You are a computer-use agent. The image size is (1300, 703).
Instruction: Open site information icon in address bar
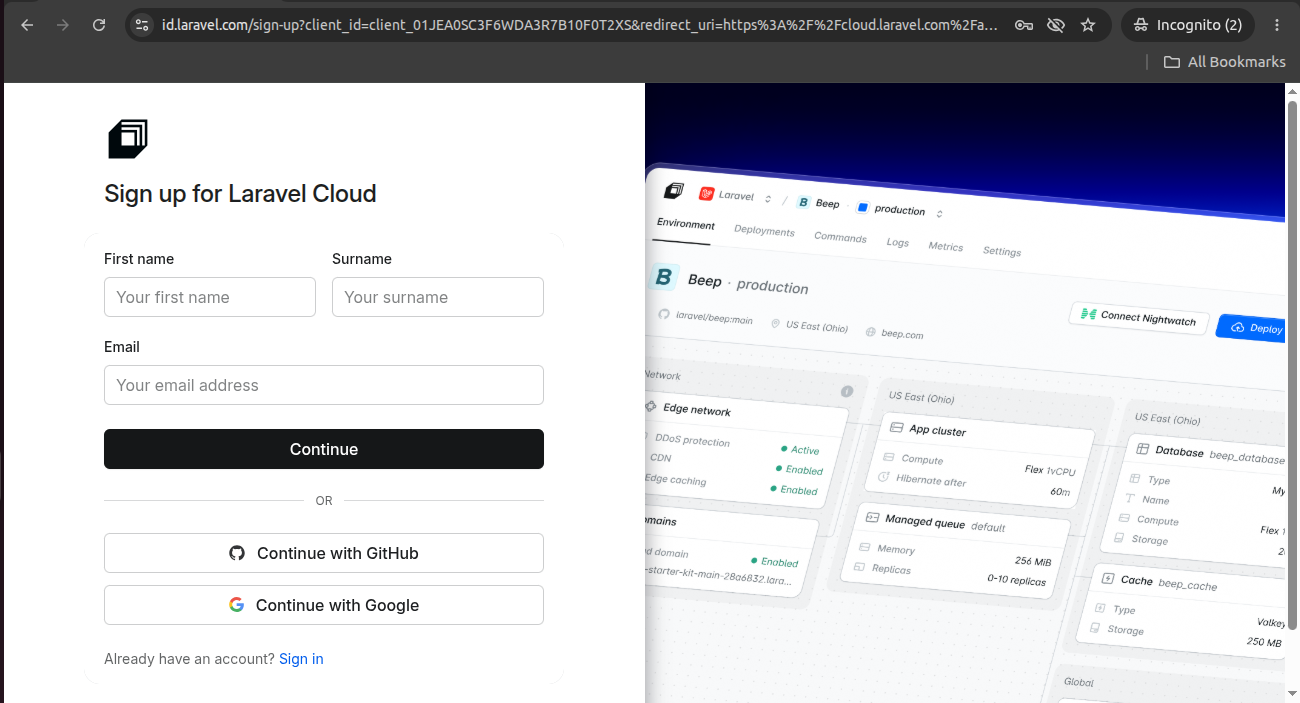[x=142, y=25]
